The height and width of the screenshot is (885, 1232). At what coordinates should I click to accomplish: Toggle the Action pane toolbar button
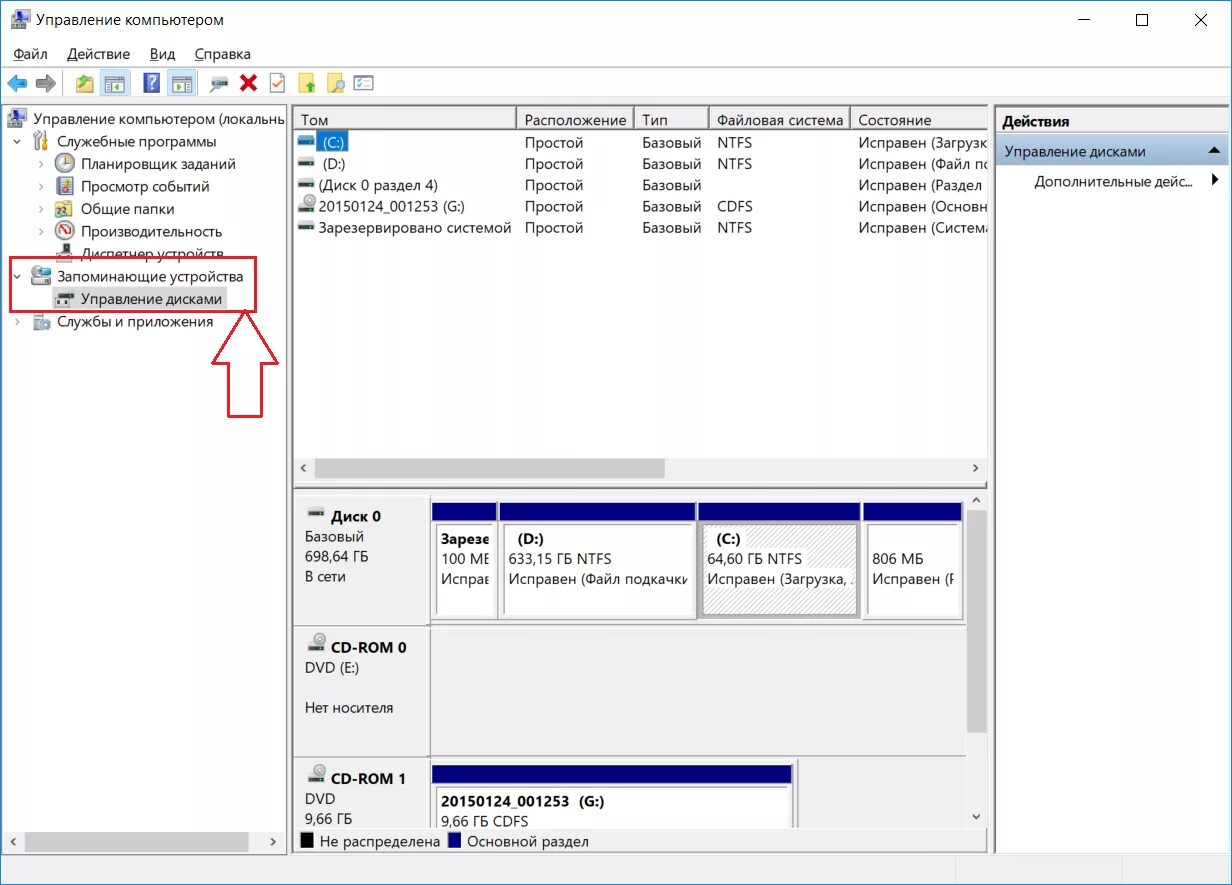181,83
